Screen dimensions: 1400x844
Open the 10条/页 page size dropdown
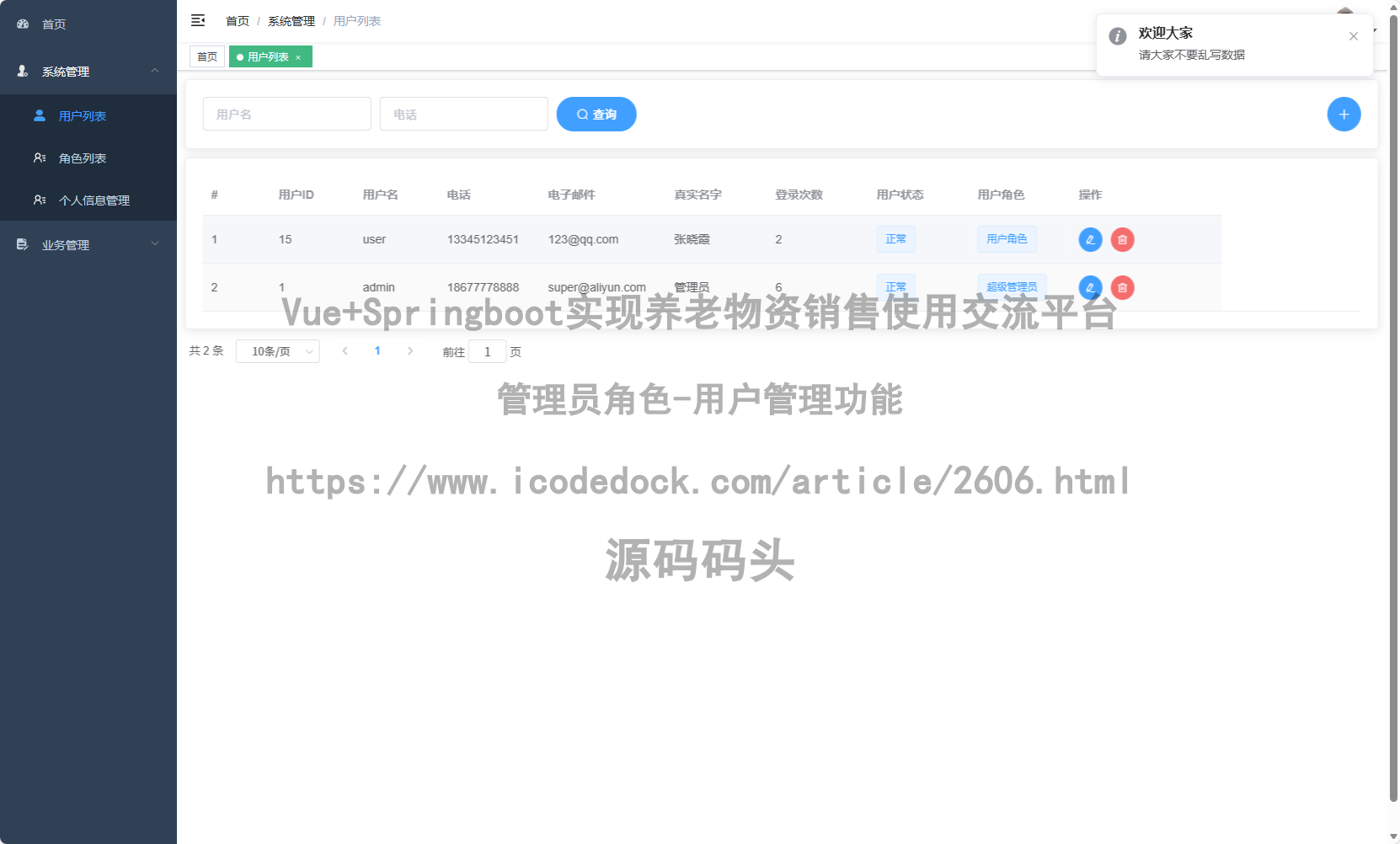(x=278, y=351)
